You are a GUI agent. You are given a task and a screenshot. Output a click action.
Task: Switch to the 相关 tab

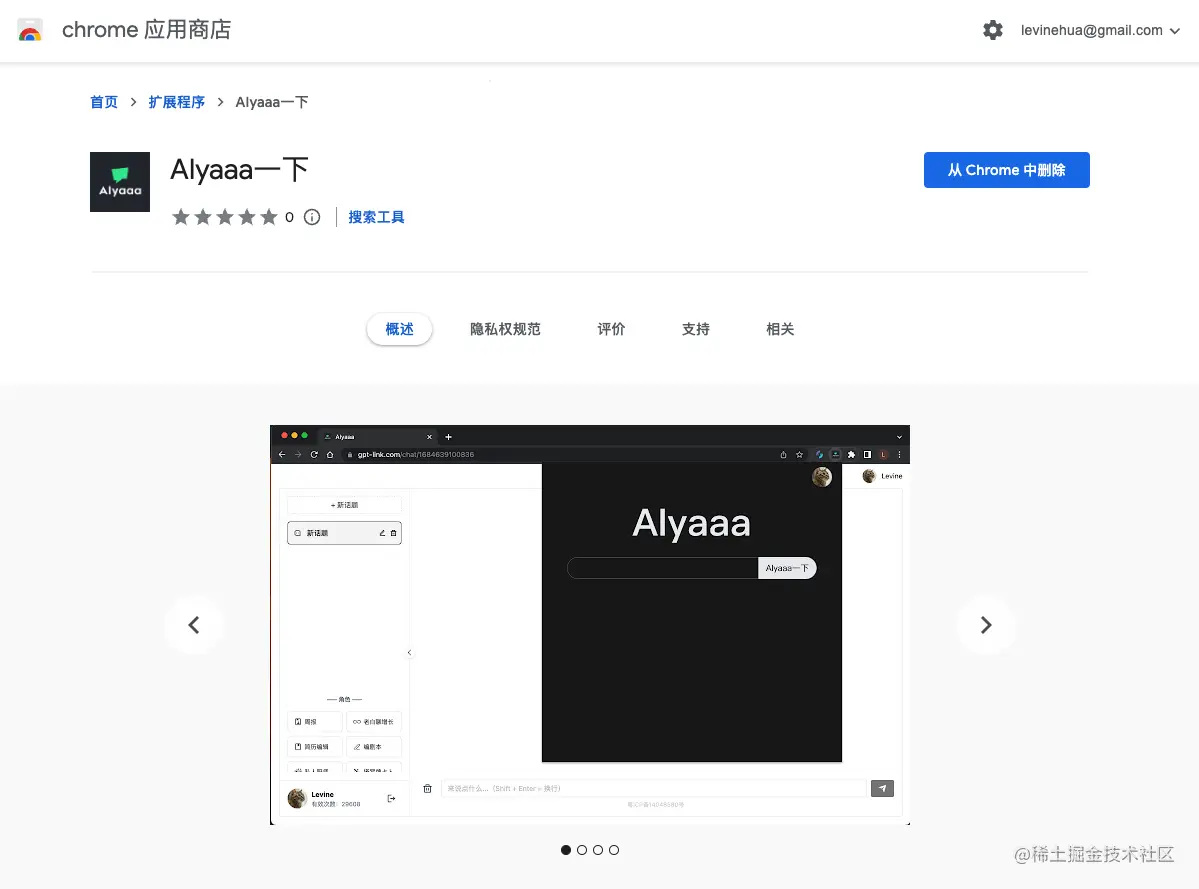pyautogui.click(x=780, y=329)
